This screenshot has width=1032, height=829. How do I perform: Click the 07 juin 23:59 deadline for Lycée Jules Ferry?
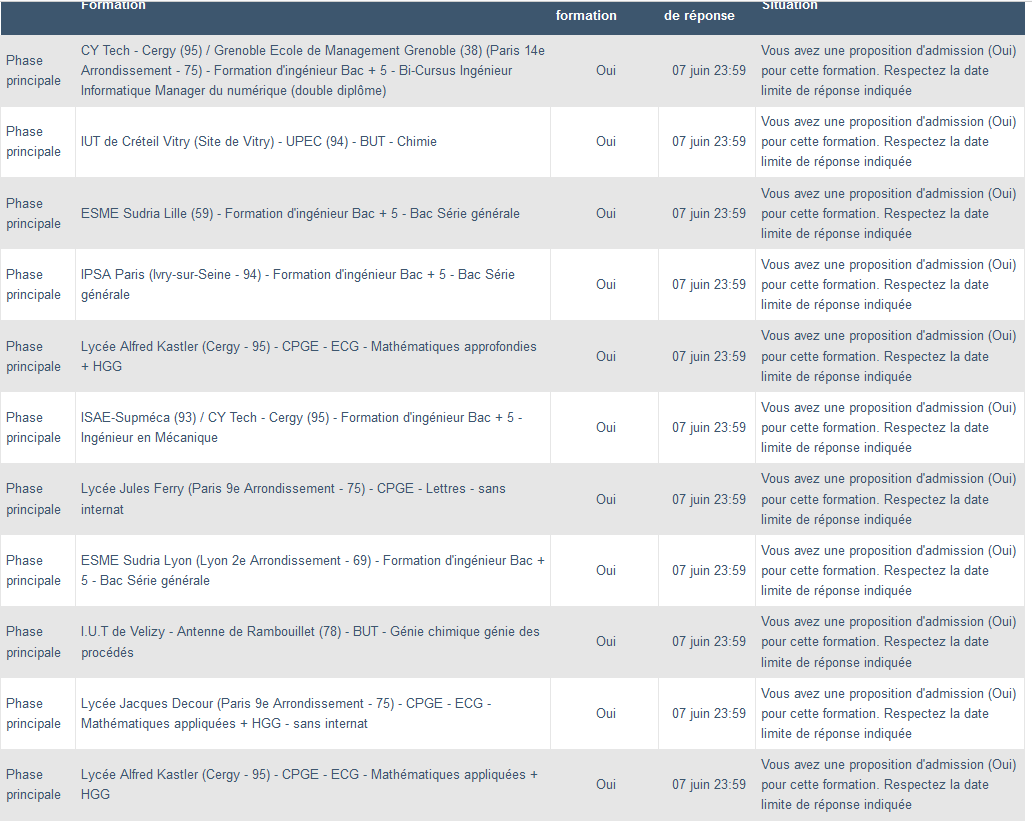709,499
